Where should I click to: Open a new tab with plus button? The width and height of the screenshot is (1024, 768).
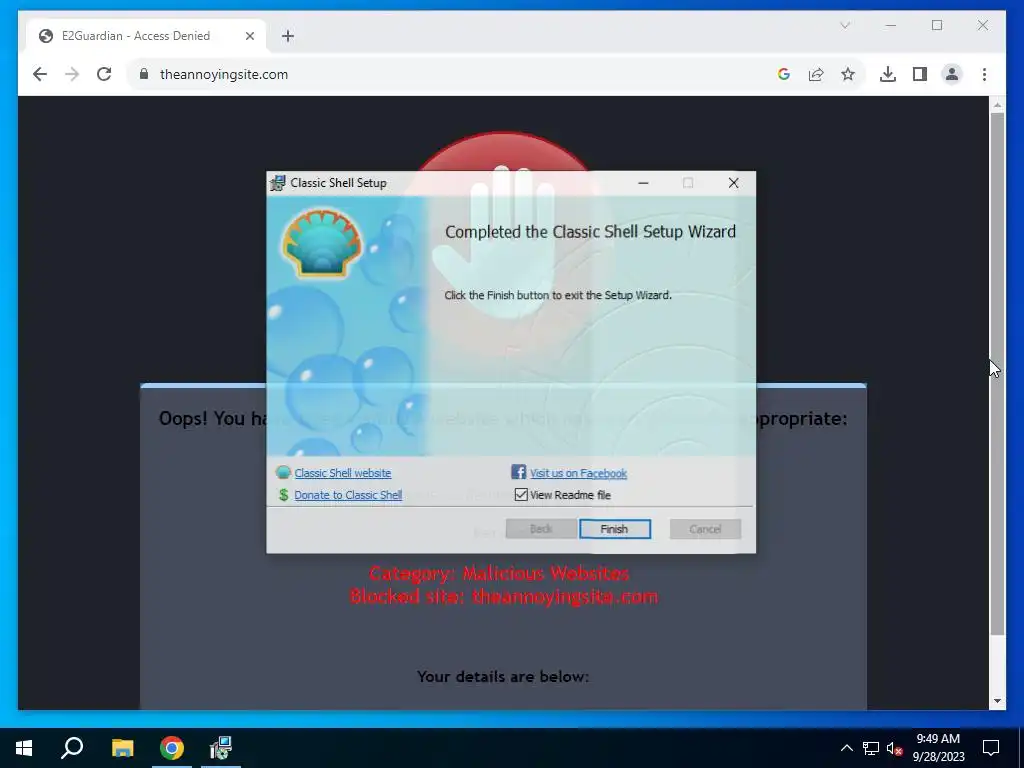(x=288, y=36)
